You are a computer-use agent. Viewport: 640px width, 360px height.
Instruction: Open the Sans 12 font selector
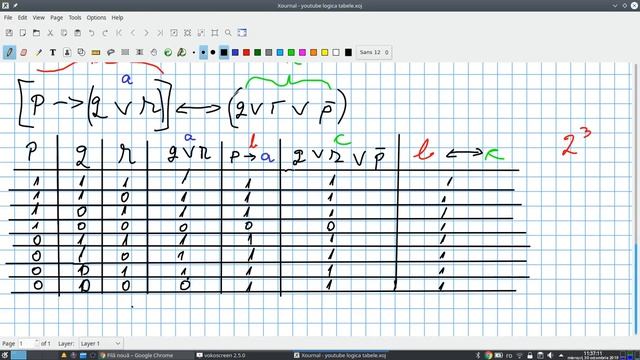point(374,52)
